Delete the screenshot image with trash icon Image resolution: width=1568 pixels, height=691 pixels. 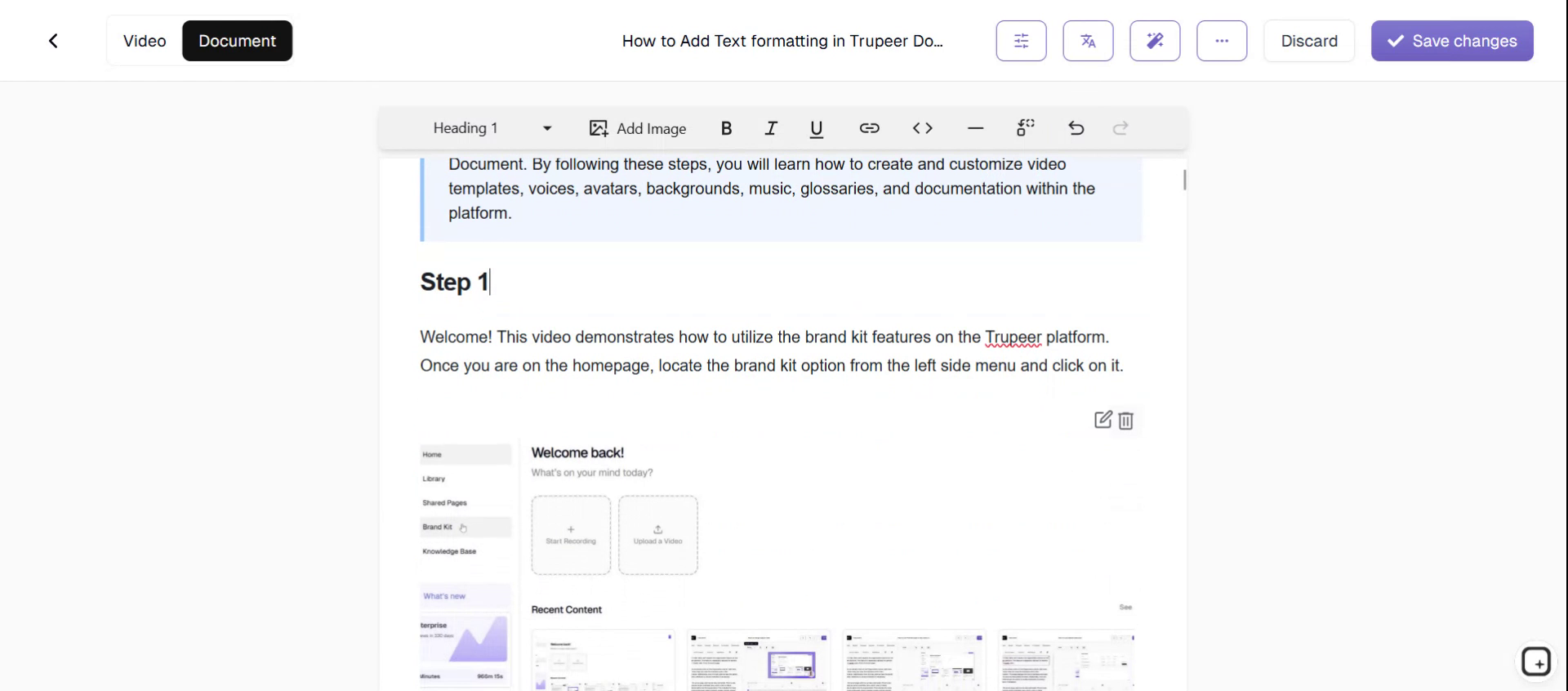pyautogui.click(x=1125, y=421)
